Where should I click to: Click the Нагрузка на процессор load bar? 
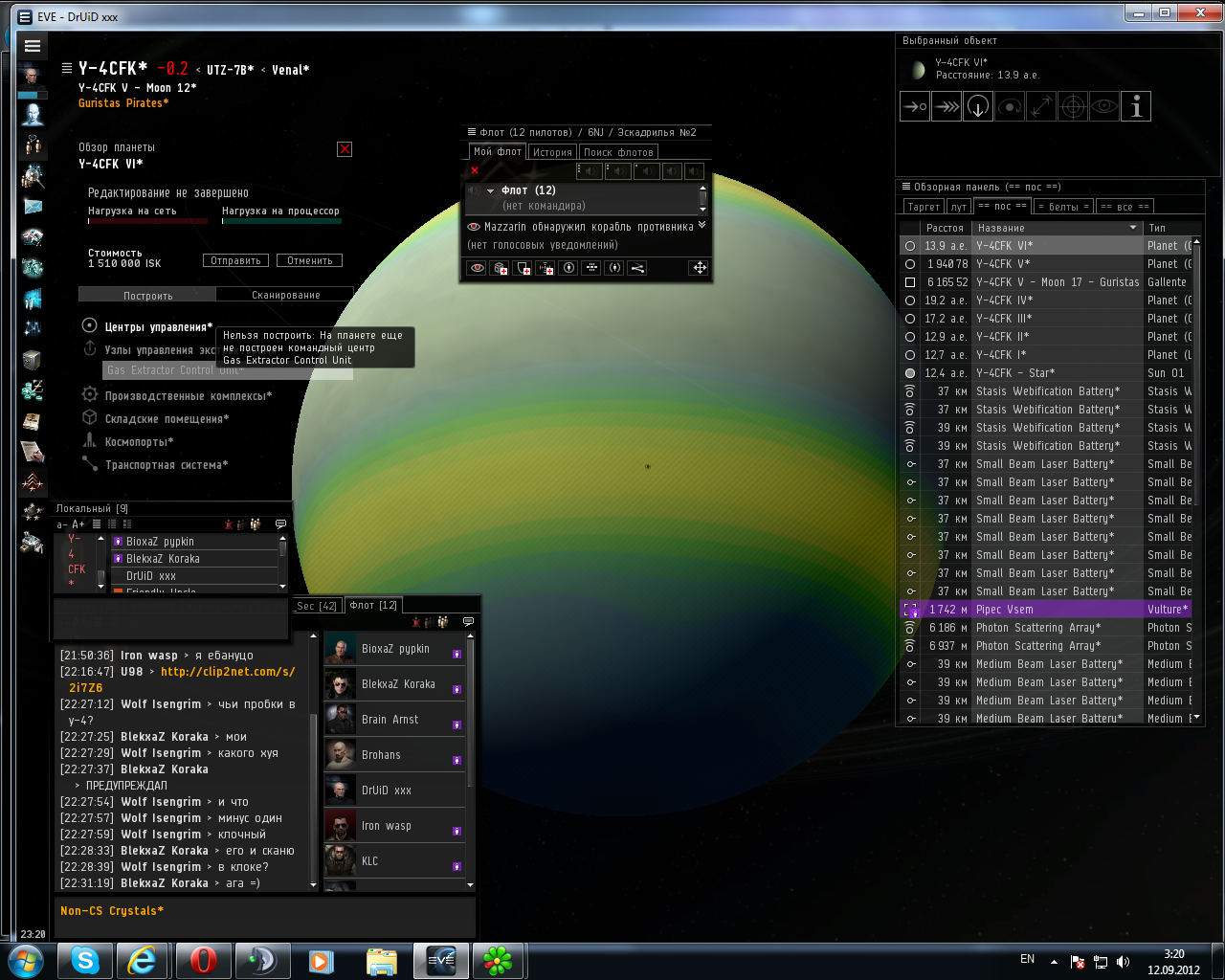click(x=281, y=221)
